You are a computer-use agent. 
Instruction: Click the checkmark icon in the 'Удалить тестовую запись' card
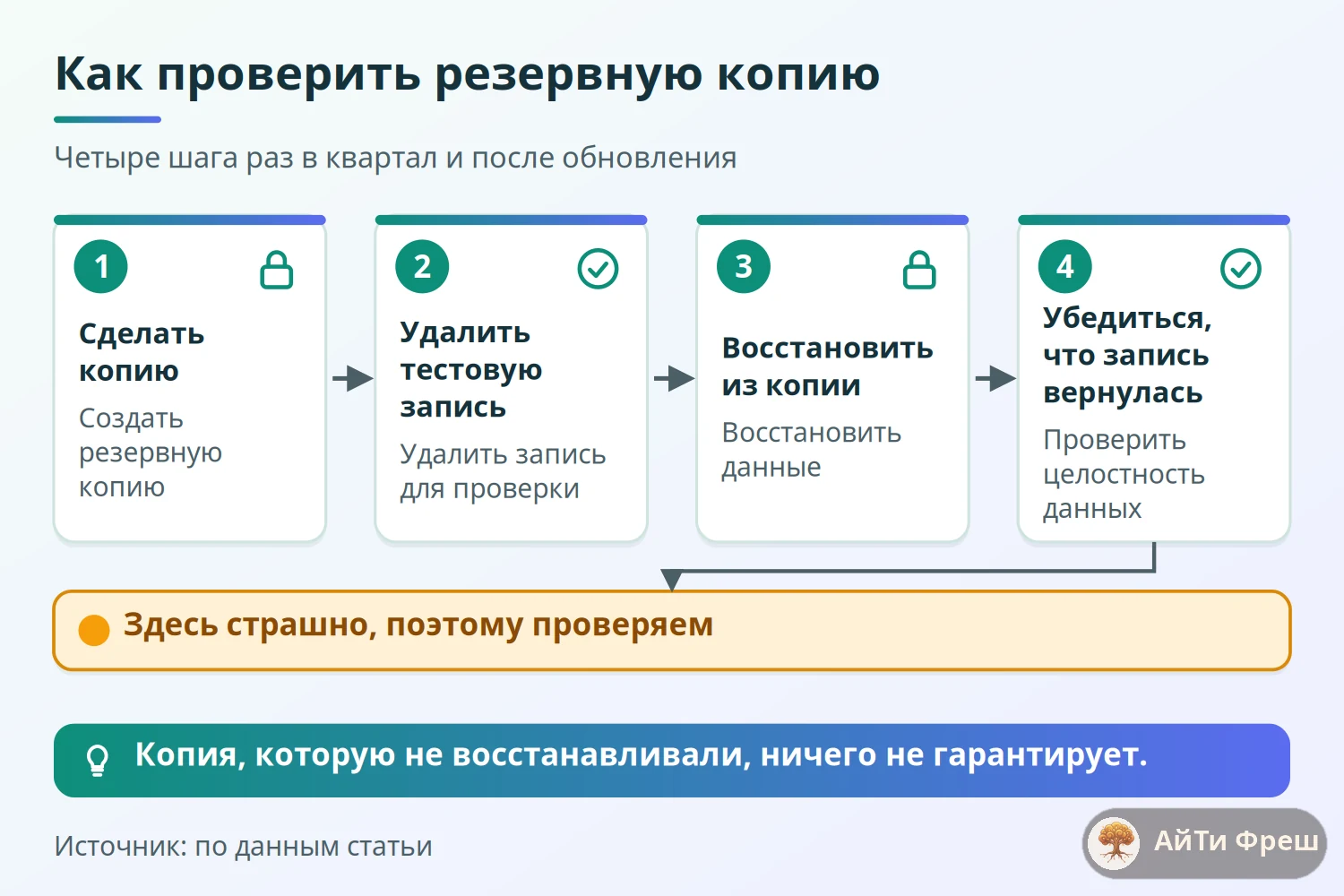point(598,269)
